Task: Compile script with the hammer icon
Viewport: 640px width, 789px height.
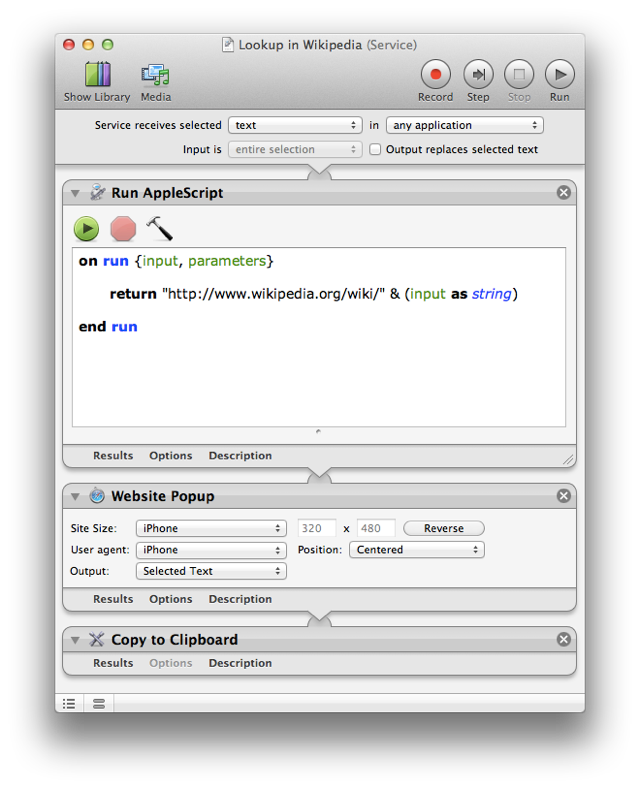Action: (x=159, y=229)
